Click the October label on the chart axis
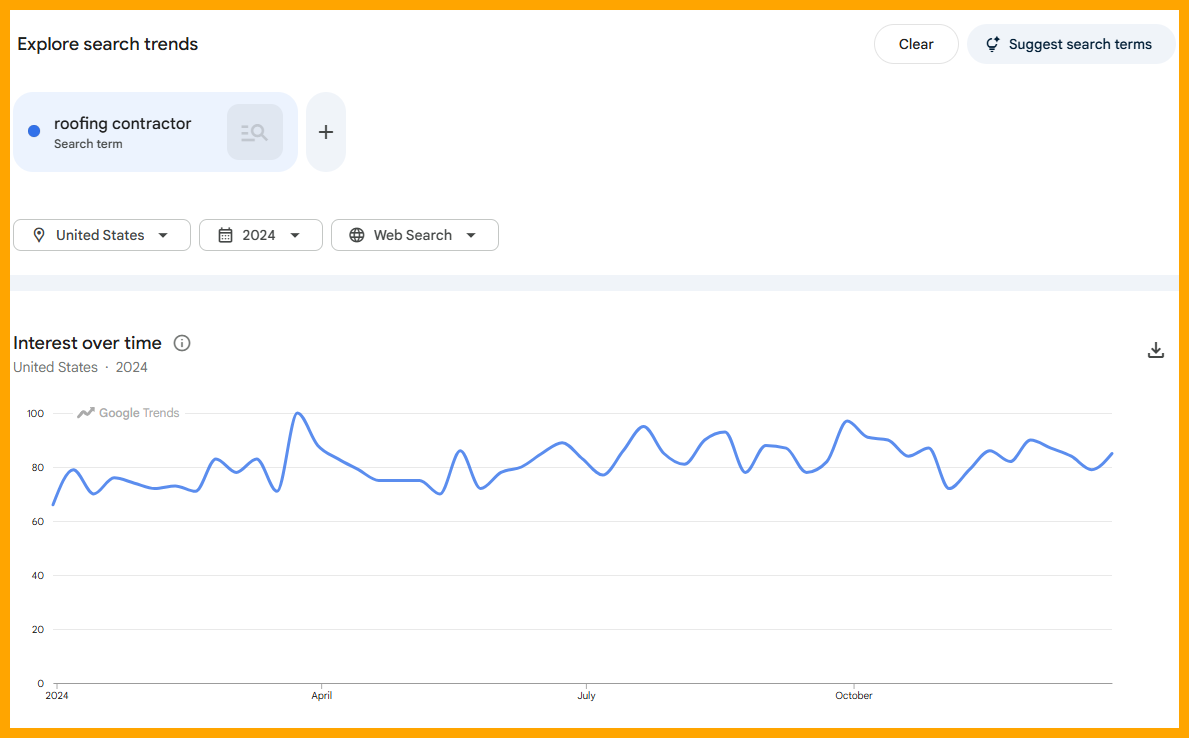Viewport: 1189px width, 738px height. (x=853, y=695)
